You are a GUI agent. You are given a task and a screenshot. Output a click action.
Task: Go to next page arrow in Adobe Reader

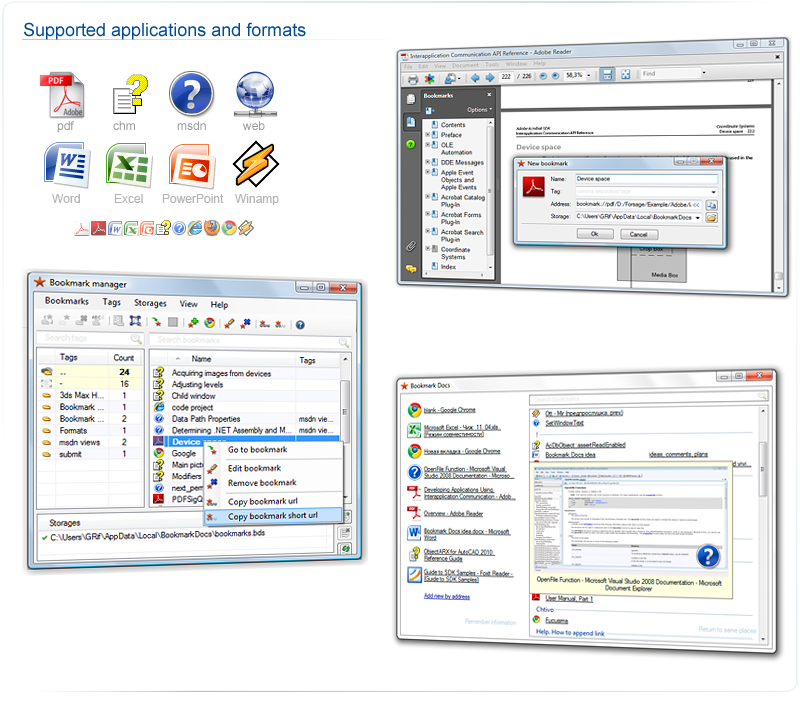[490, 77]
